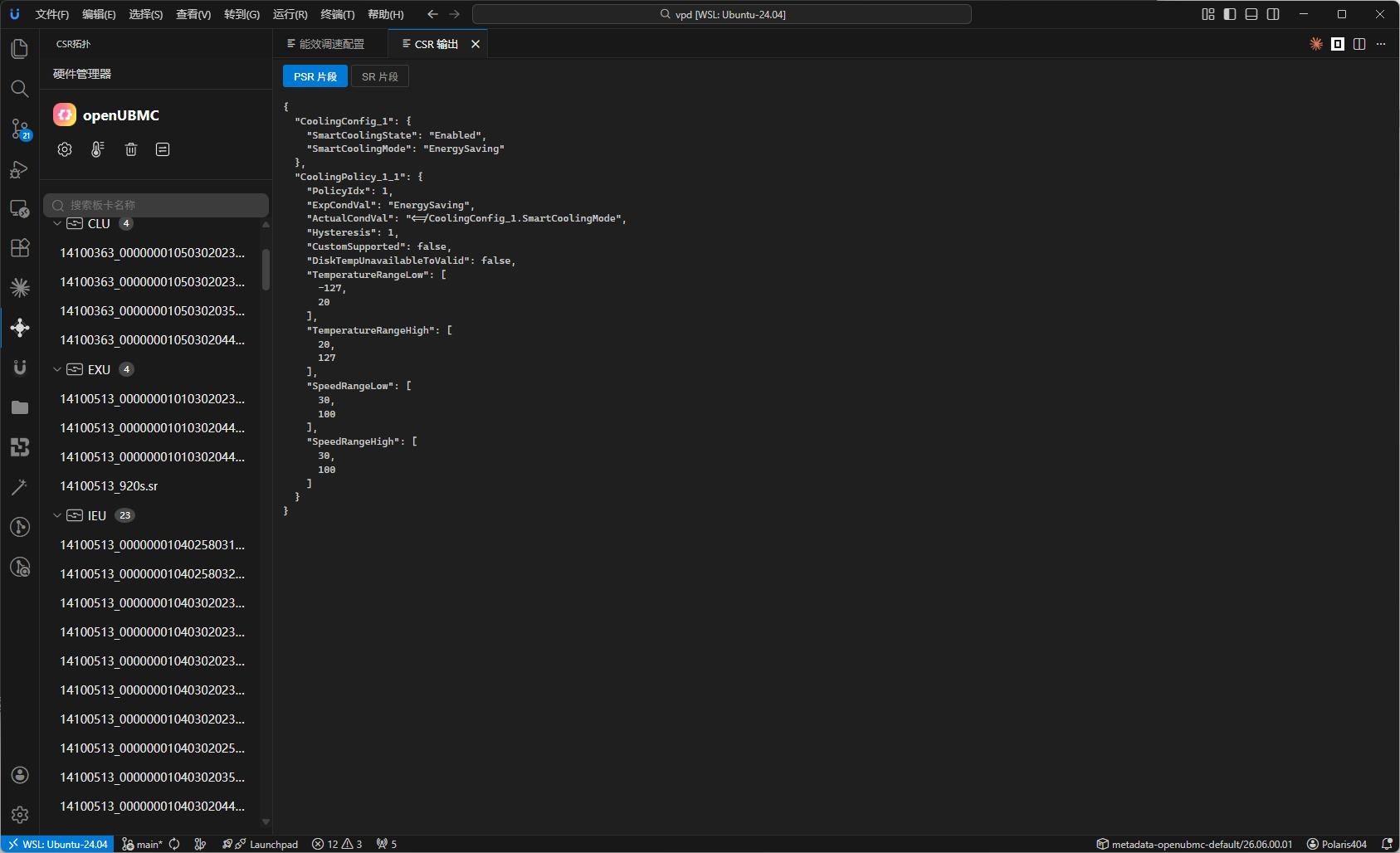The height and width of the screenshot is (853, 1400).
Task: Collapse the IEU tree group
Action: [57, 516]
